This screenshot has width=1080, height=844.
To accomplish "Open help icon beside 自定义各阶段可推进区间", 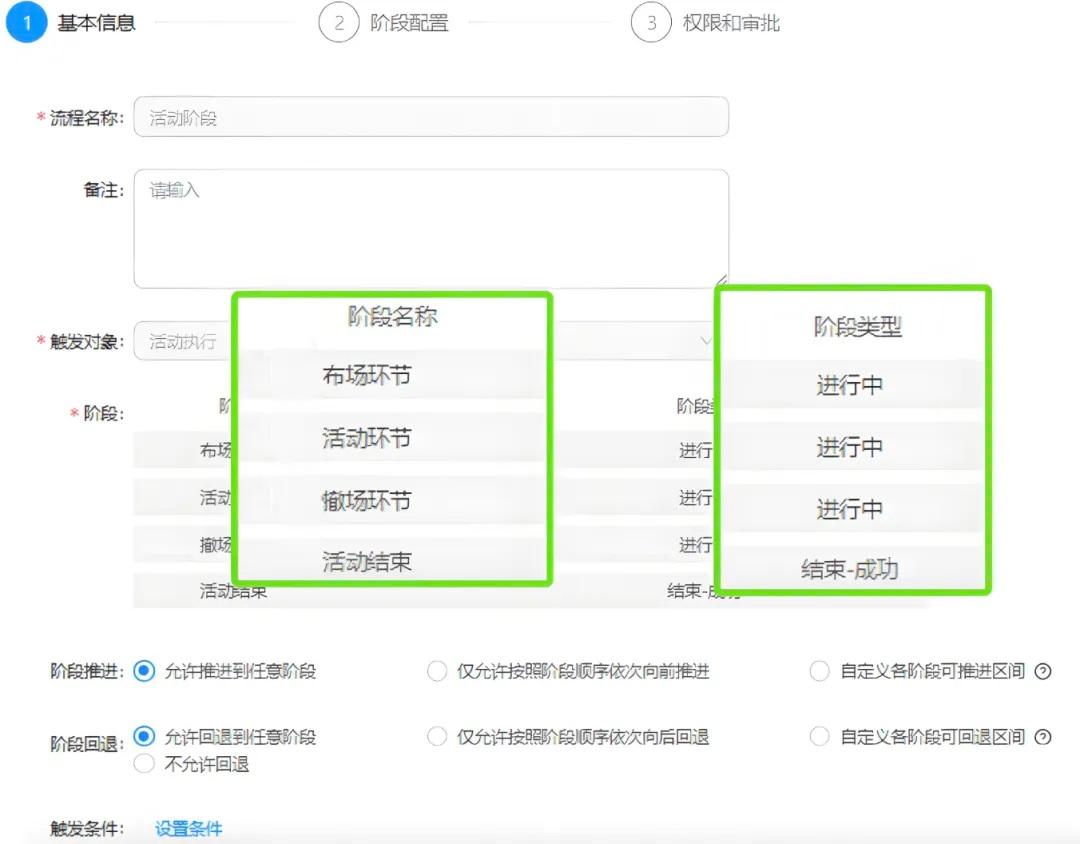I will [x=1042, y=671].
